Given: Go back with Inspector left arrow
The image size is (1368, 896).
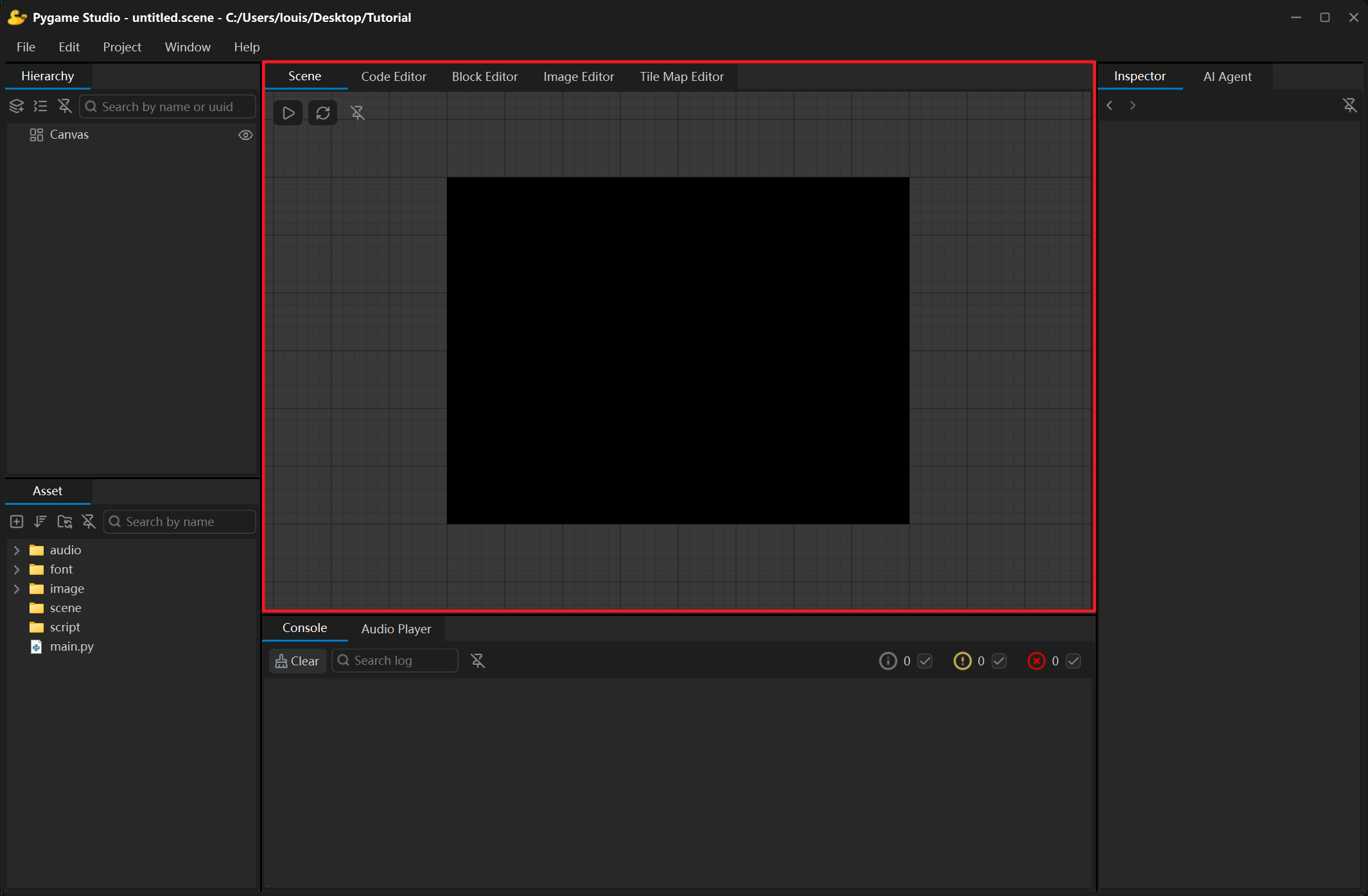Looking at the screenshot, I should [x=1109, y=105].
